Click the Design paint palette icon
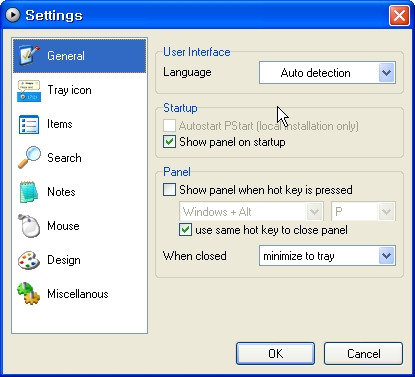The height and width of the screenshot is (377, 415). [x=29, y=260]
